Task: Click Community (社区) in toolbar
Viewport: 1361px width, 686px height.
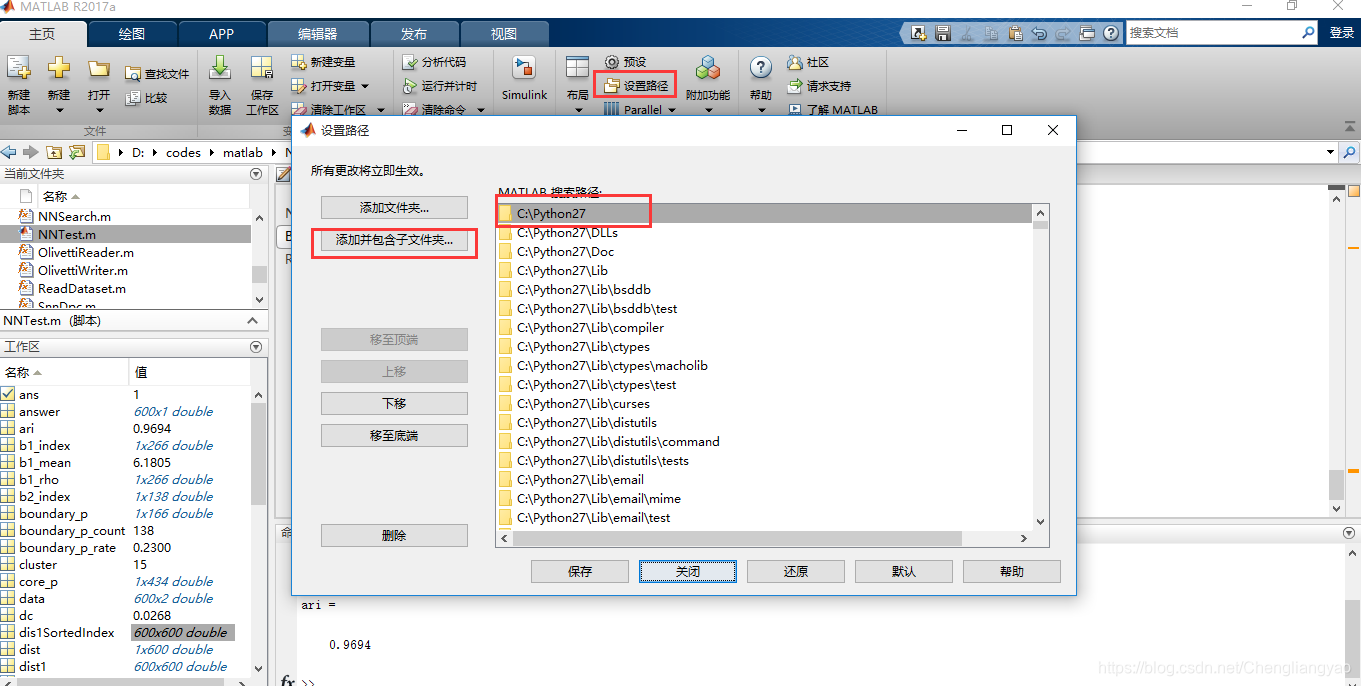Action: (808, 62)
